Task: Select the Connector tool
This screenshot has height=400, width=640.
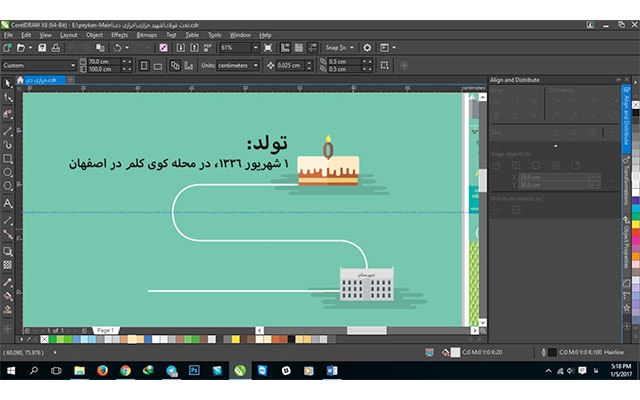Action: pyautogui.click(x=7, y=234)
